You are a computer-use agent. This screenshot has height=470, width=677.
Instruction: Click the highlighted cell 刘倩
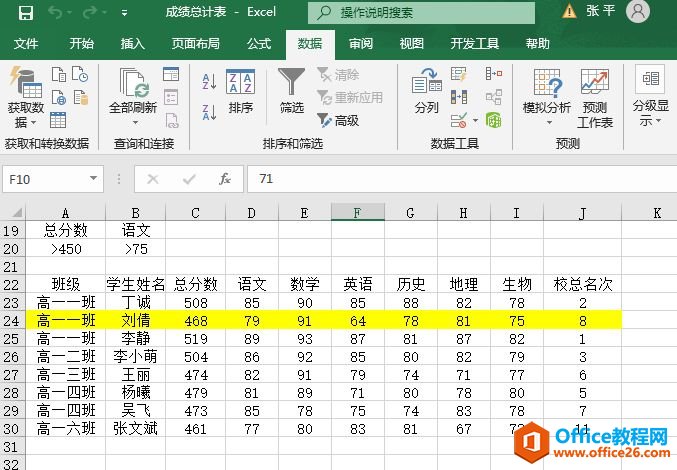point(136,321)
